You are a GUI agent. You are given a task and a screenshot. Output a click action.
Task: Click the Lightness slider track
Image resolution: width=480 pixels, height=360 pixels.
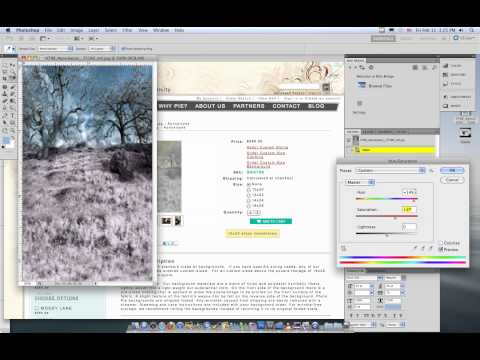point(387,233)
